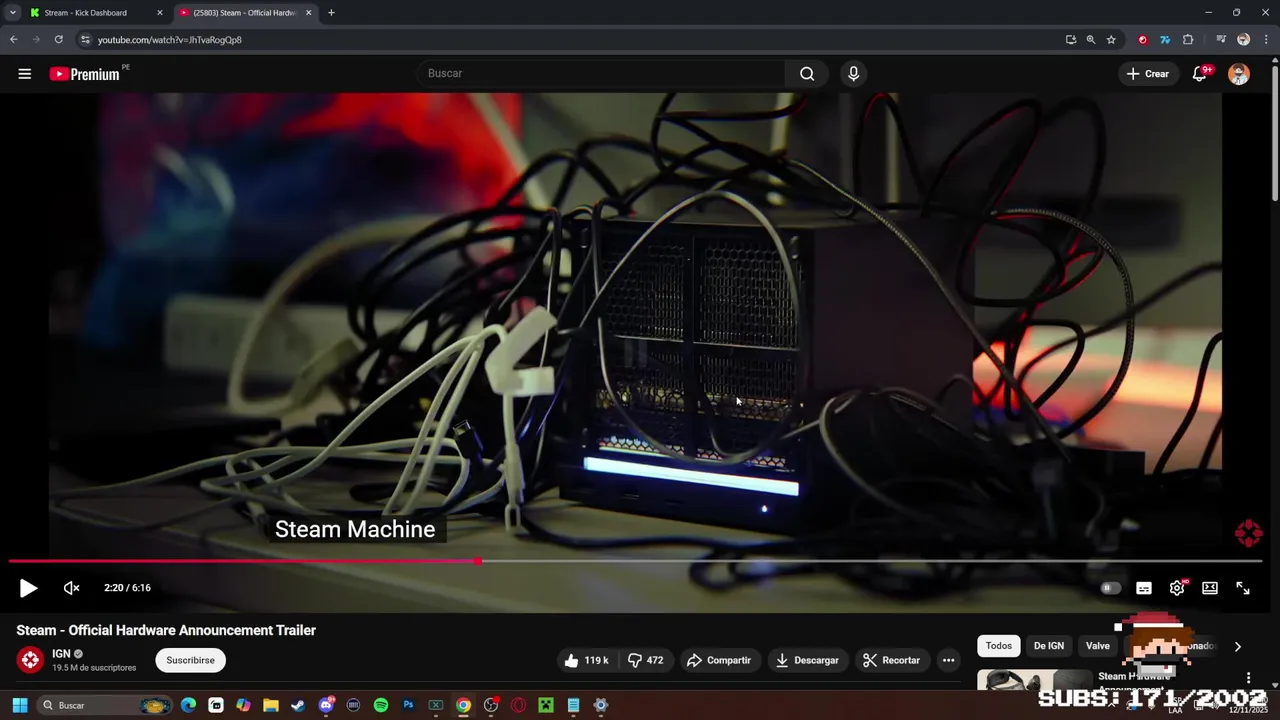Click the progress bar scrubber handle
Screen dimensions: 1280x720
point(479,561)
